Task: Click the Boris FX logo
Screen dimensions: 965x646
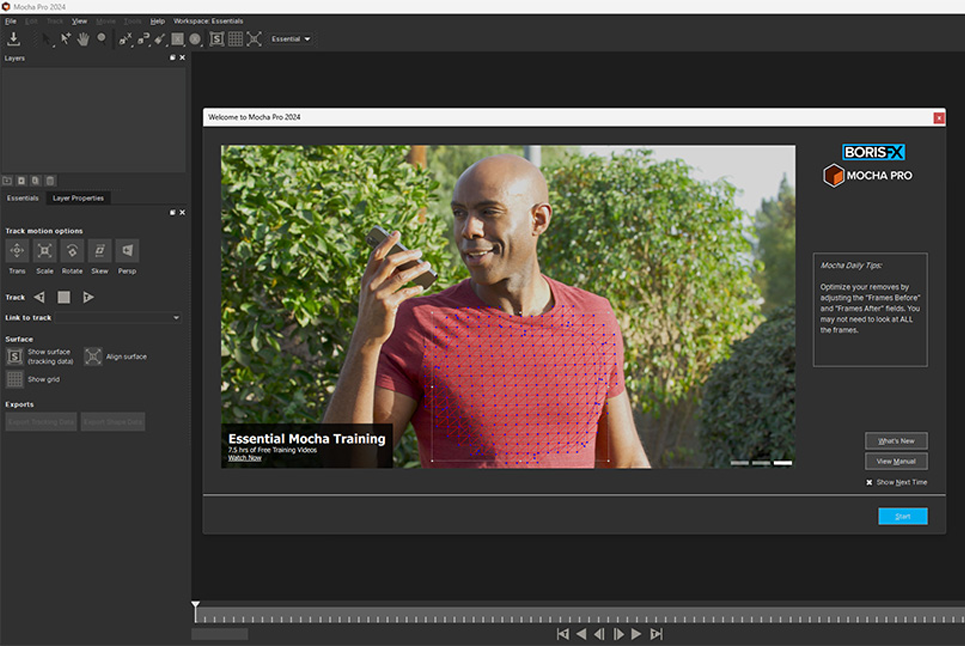Action: (873, 152)
